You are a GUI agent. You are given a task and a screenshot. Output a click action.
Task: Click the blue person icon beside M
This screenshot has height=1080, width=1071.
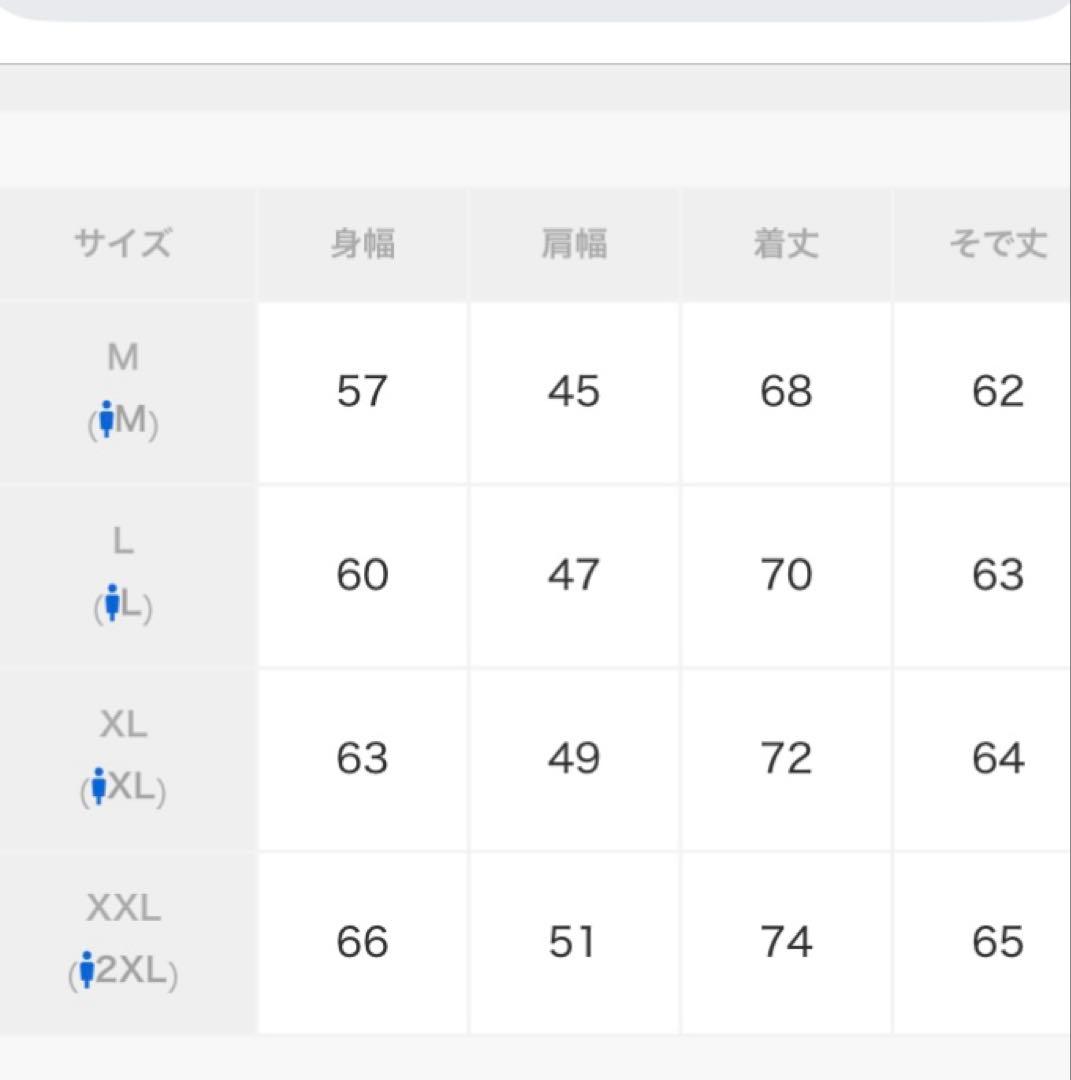click(x=107, y=421)
